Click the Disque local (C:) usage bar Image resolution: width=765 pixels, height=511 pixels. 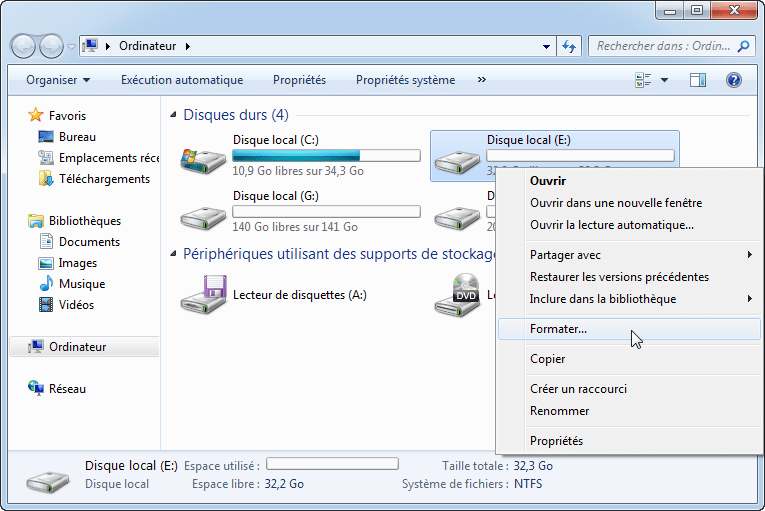326,156
